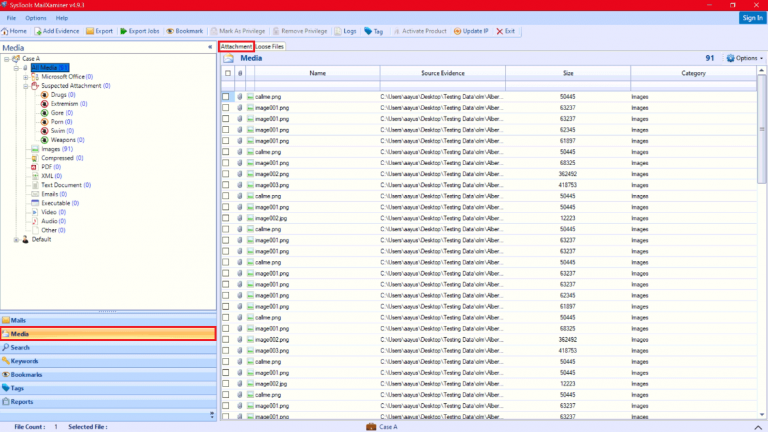The height and width of the screenshot is (432, 768).
Task: Check the first callme.png row checkbox
Action: (x=226, y=96)
